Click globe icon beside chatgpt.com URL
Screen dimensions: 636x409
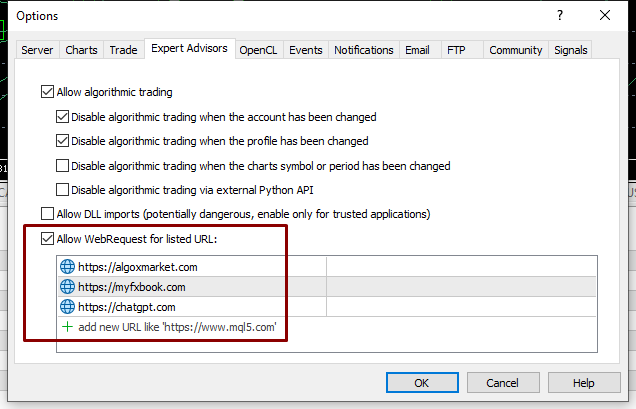pos(68,307)
